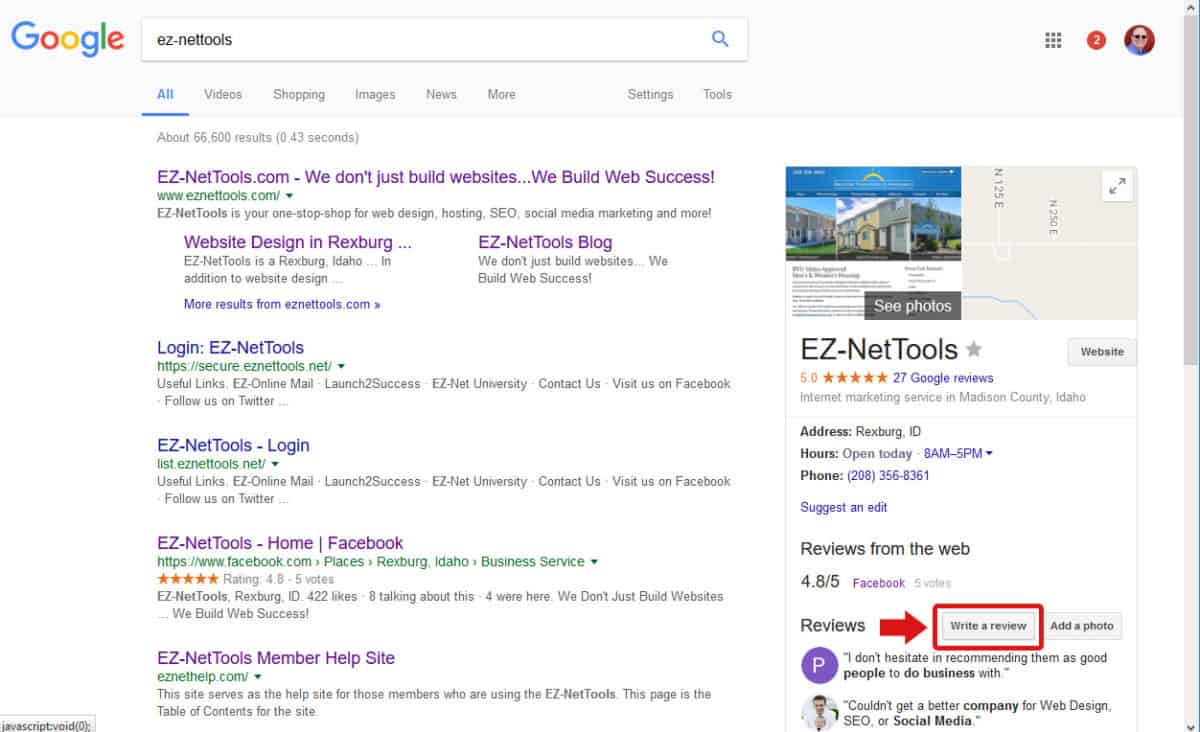Open the More search menu
The height and width of the screenshot is (732, 1200).
tap(501, 94)
